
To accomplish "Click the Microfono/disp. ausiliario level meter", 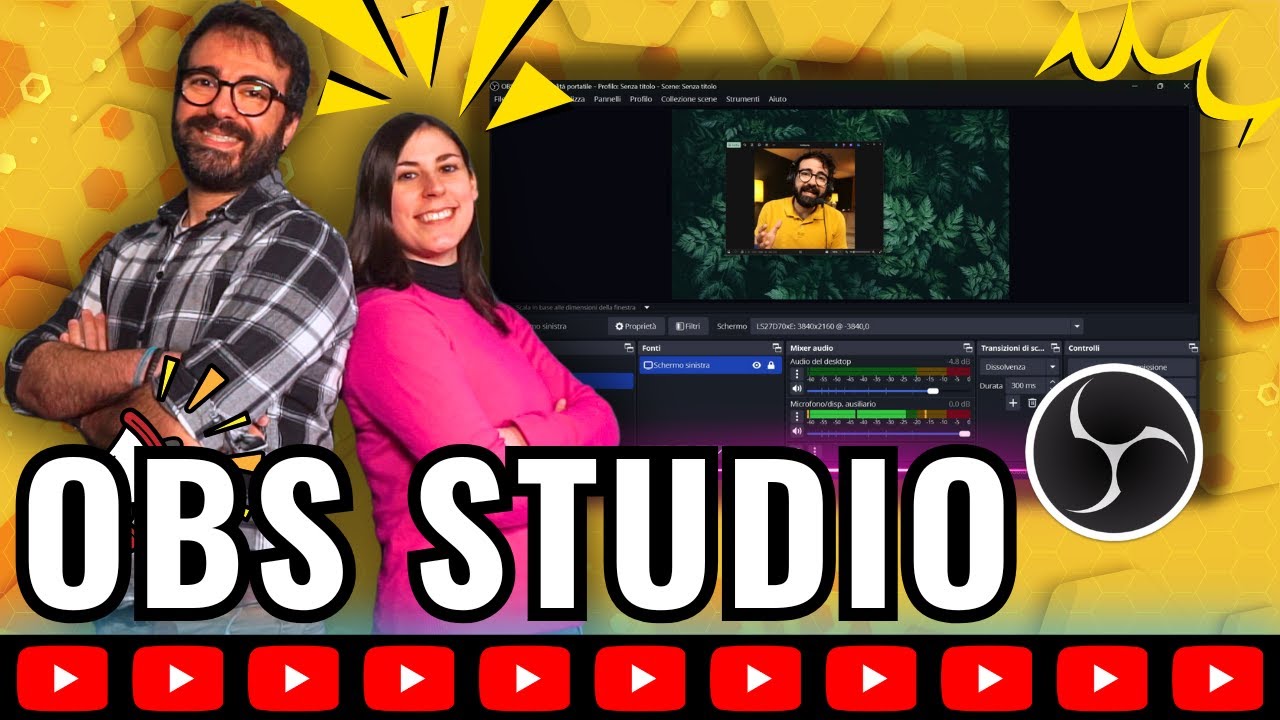I will pos(888,414).
